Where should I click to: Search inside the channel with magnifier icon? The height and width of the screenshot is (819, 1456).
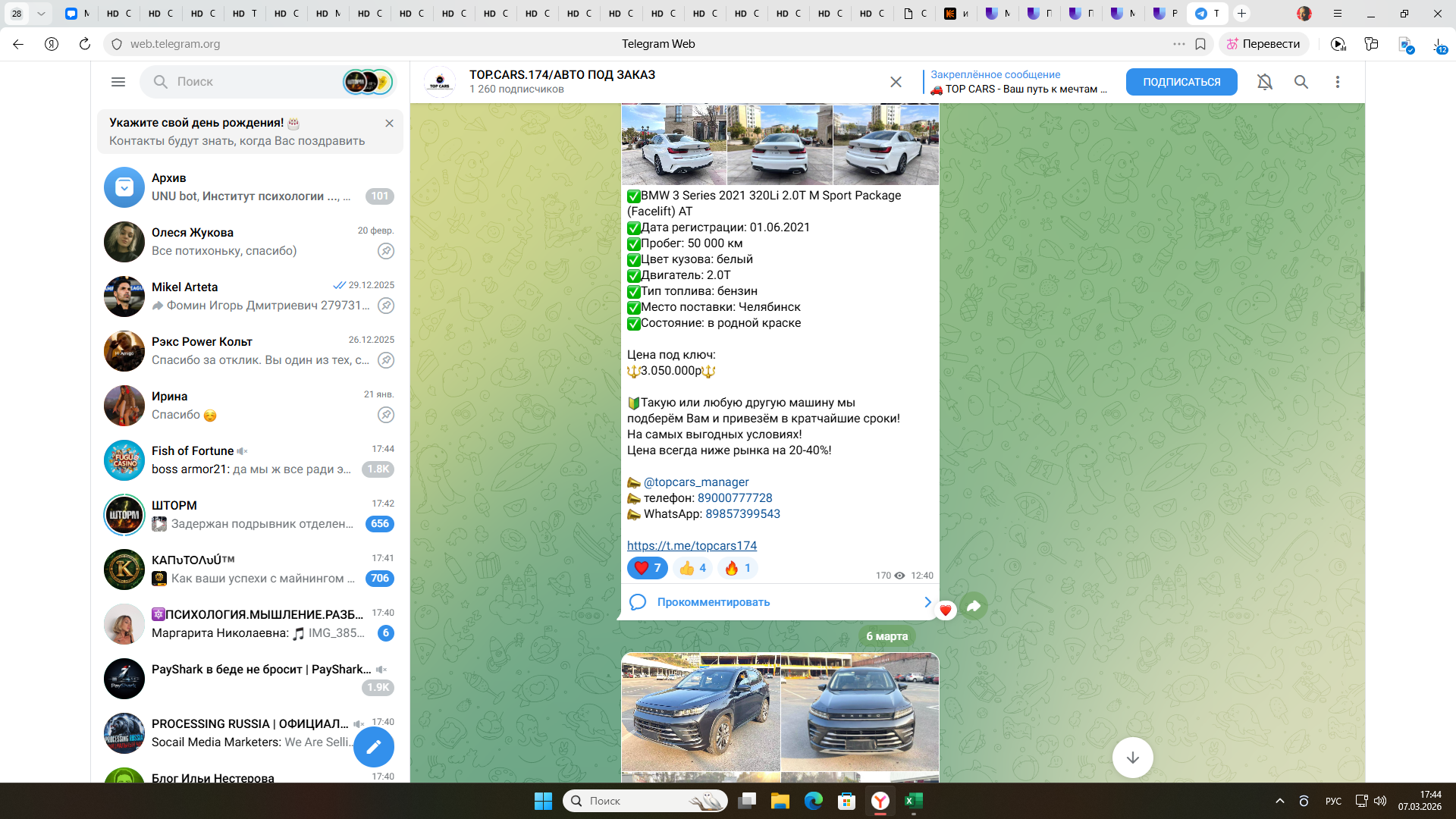(1301, 82)
